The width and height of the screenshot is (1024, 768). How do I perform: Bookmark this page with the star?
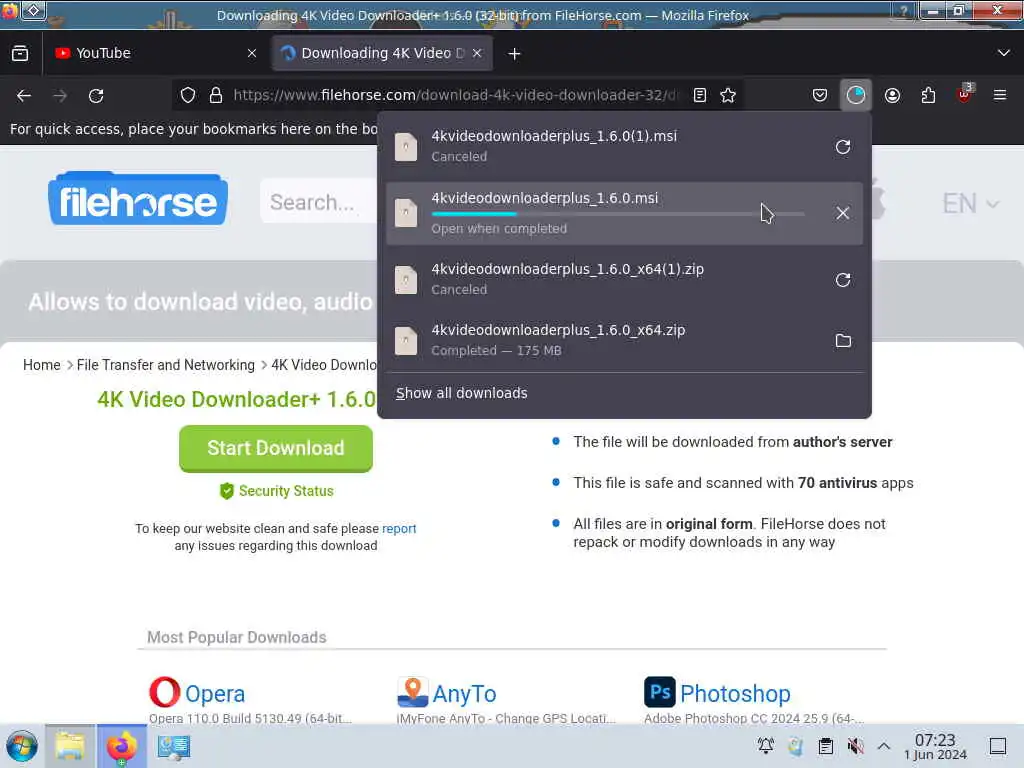click(728, 95)
